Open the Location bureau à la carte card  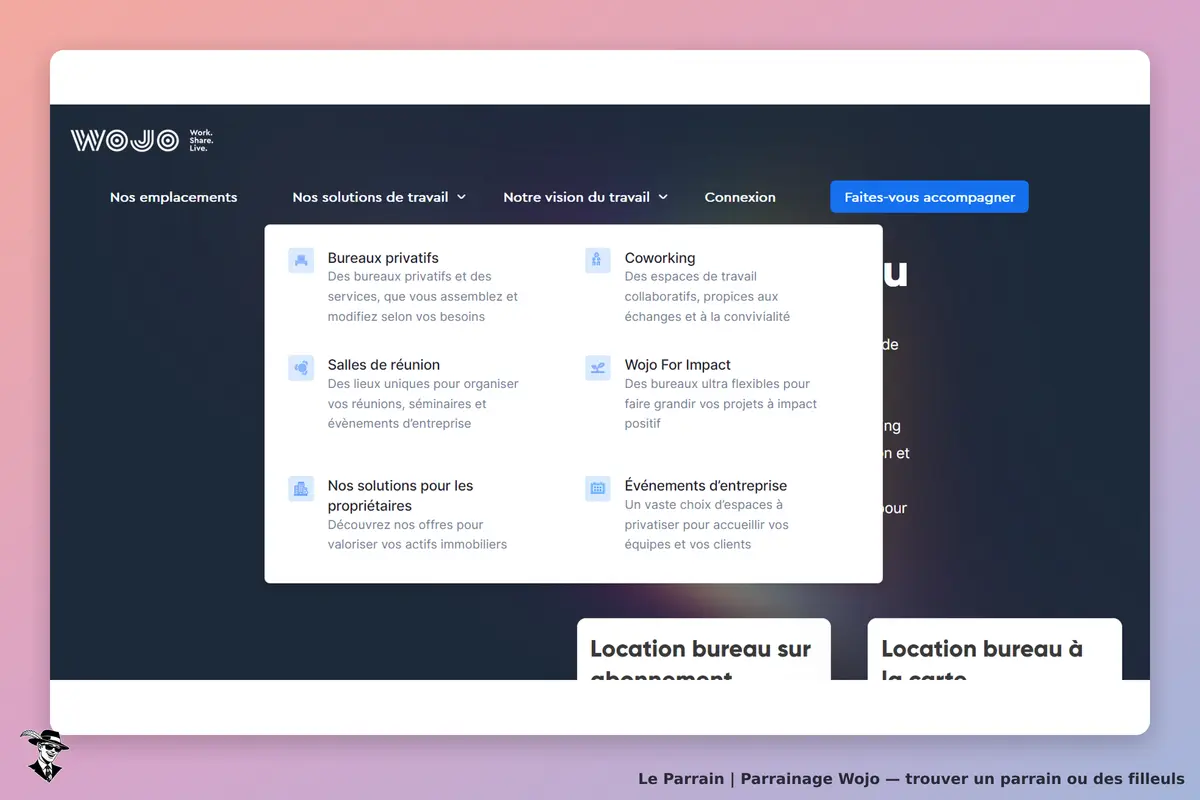(995, 650)
